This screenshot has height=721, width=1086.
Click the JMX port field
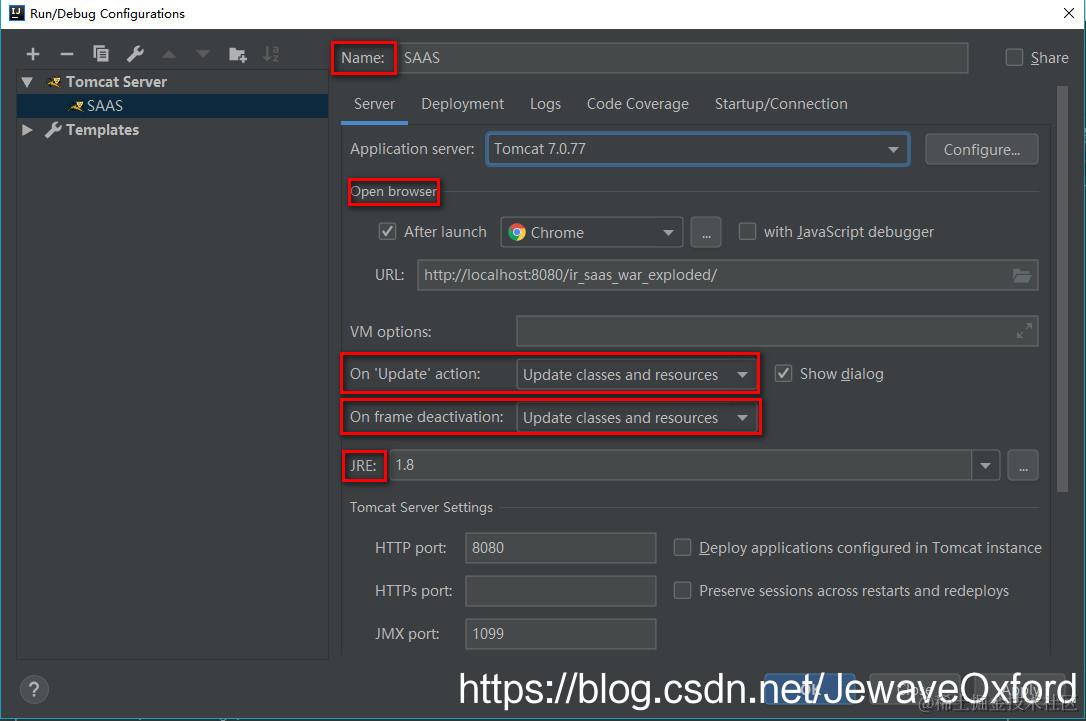tap(560, 634)
